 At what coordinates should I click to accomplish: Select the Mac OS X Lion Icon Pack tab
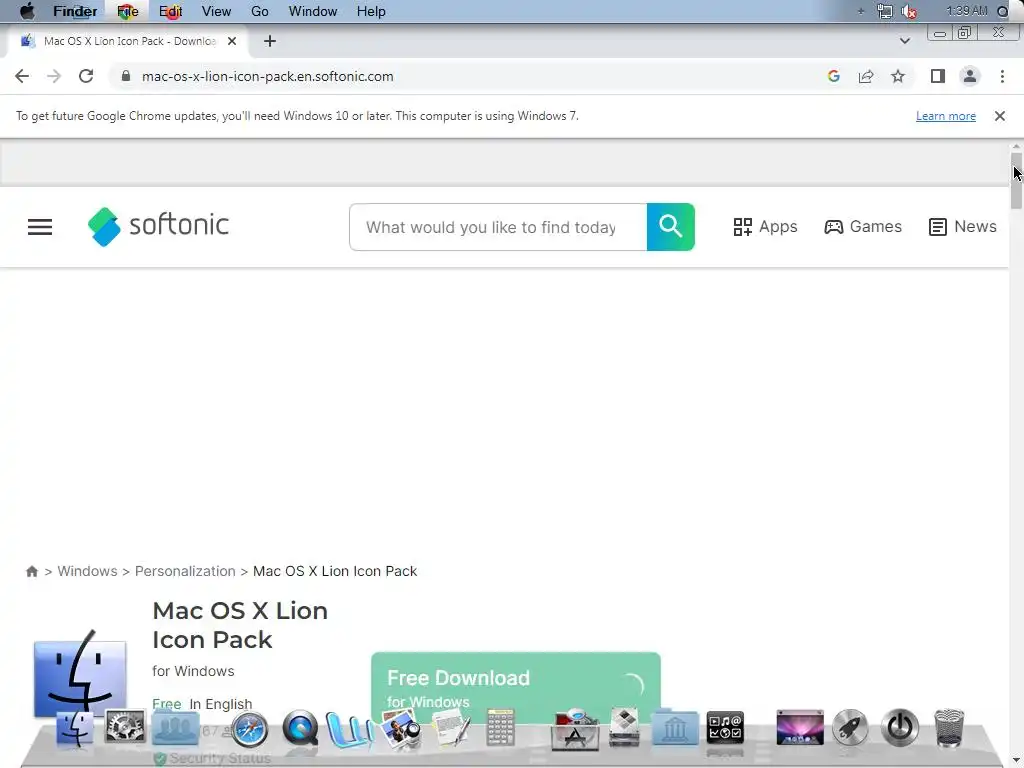click(x=129, y=41)
